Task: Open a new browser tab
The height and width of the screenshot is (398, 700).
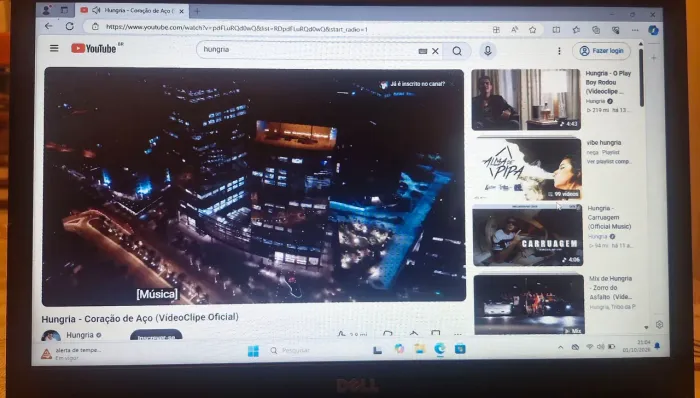Action: click(197, 11)
